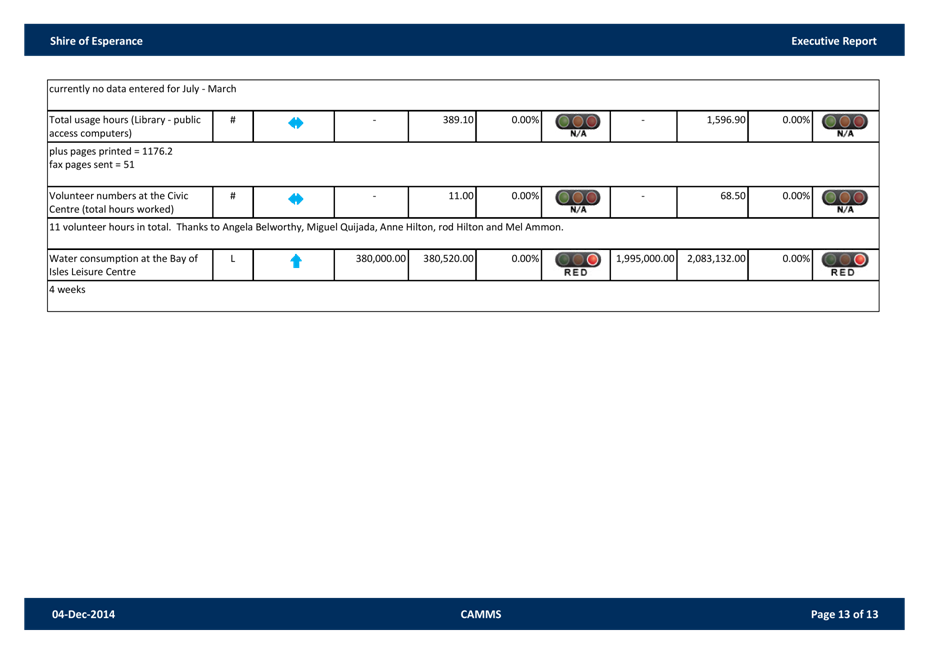Click the blue up arrow for Water consumption

pos(295,262)
